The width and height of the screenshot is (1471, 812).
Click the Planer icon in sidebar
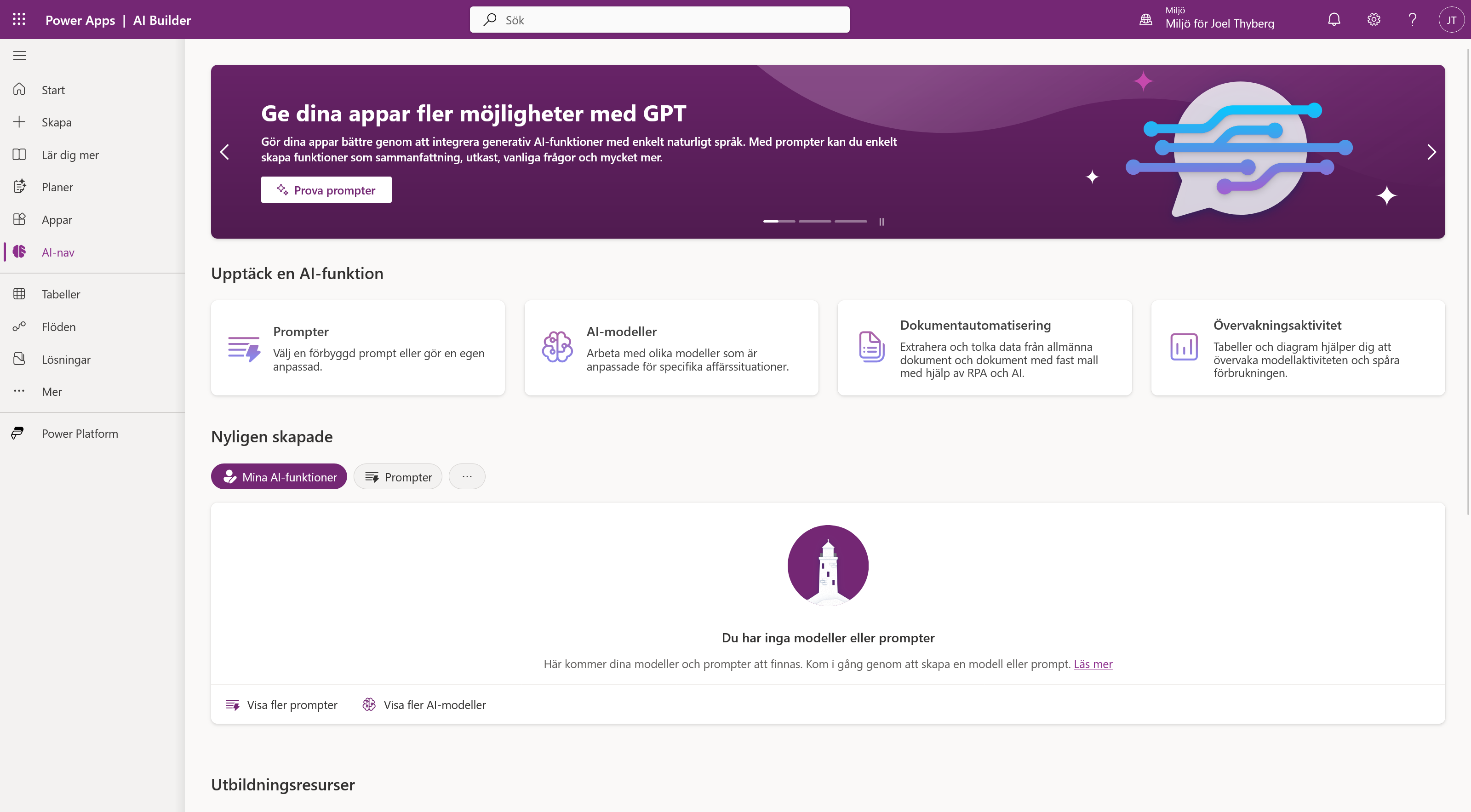click(19, 186)
